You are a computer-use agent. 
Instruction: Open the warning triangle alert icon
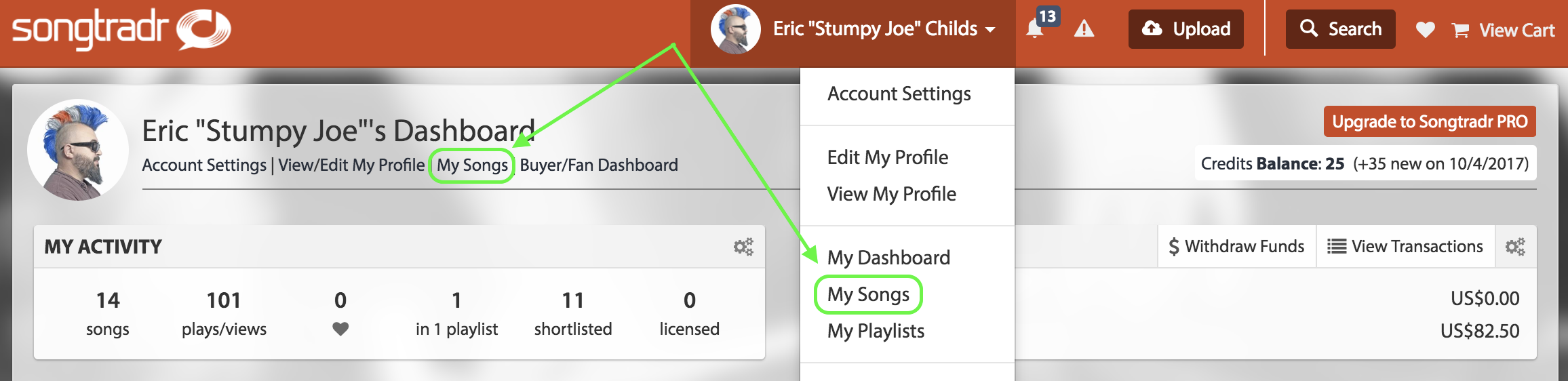point(1084,28)
